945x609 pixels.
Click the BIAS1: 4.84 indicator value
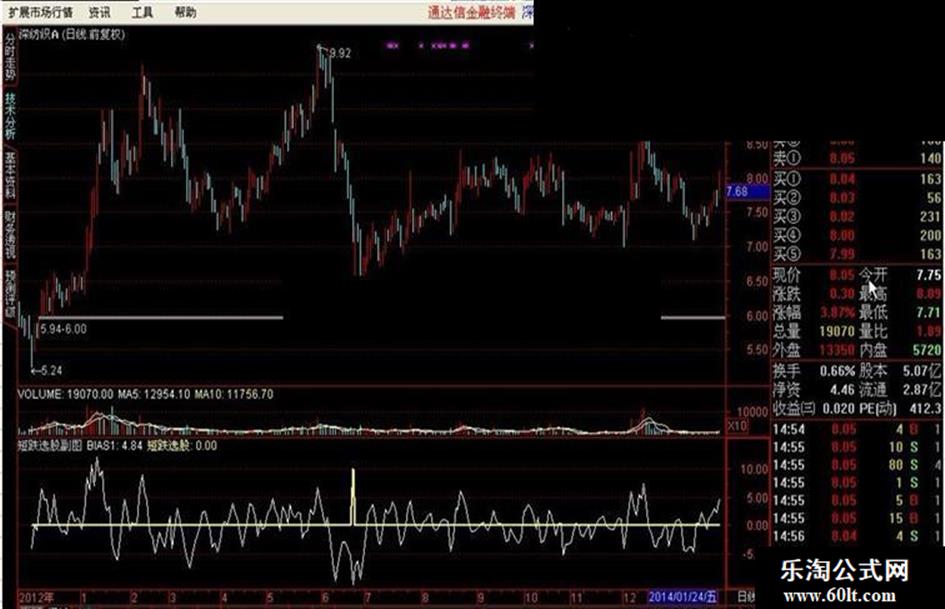(x=114, y=446)
